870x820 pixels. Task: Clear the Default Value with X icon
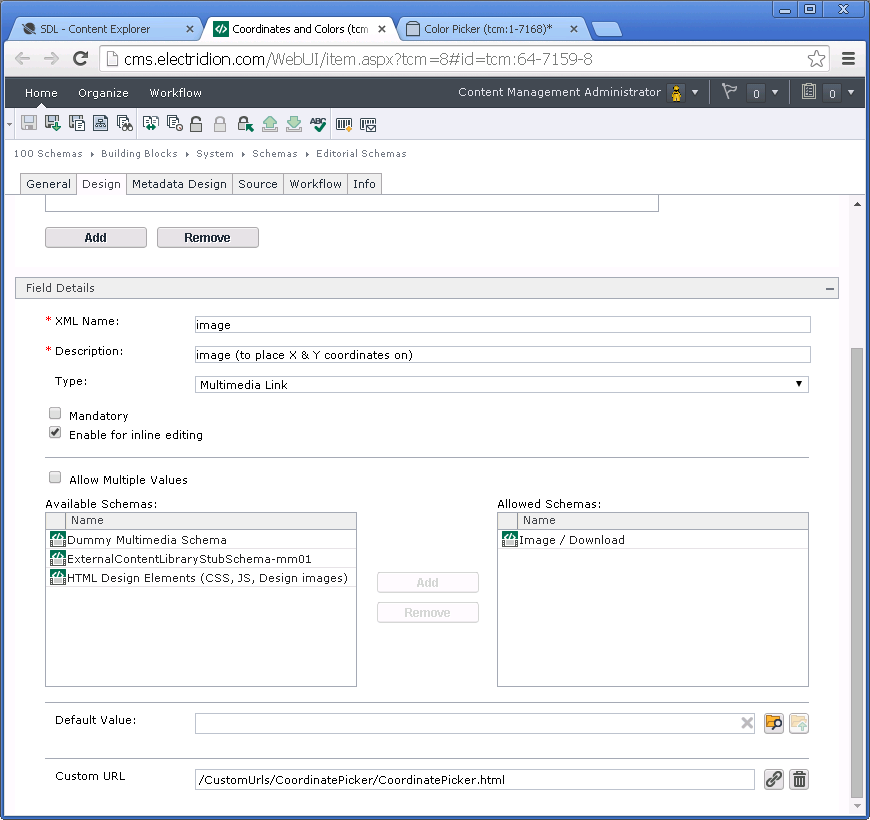point(747,723)
